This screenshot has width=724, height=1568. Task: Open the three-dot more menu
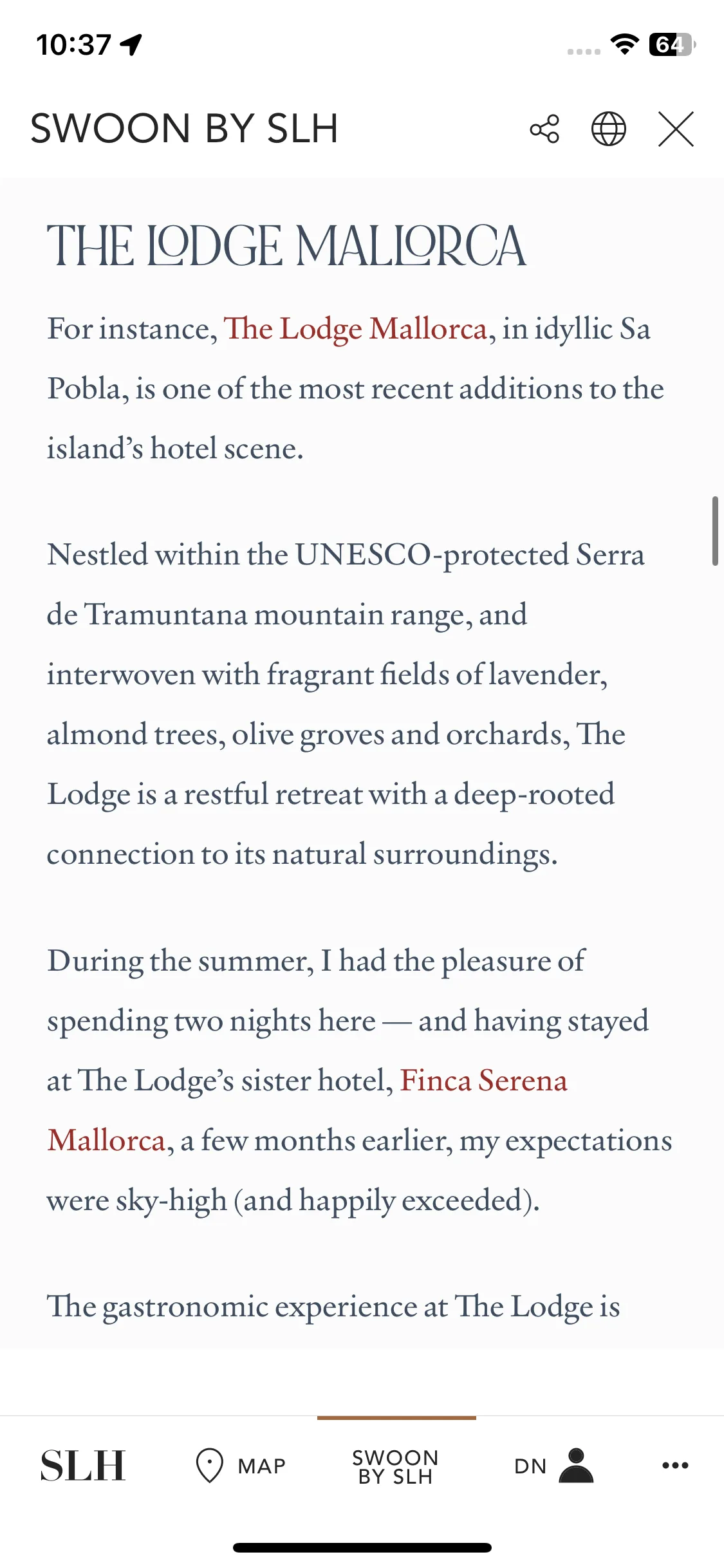click(x=675, y=1466)
